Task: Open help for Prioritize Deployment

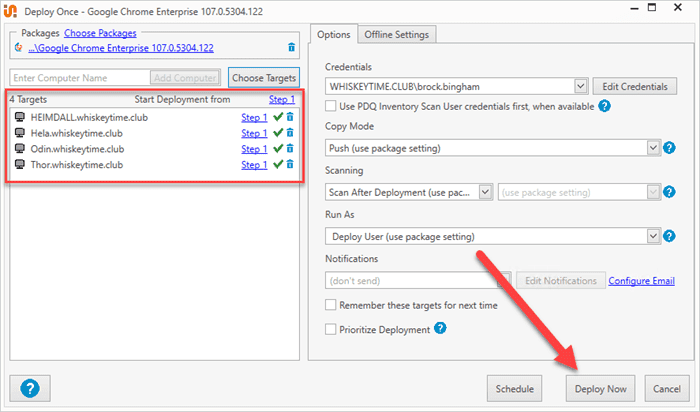Action: 440,329
